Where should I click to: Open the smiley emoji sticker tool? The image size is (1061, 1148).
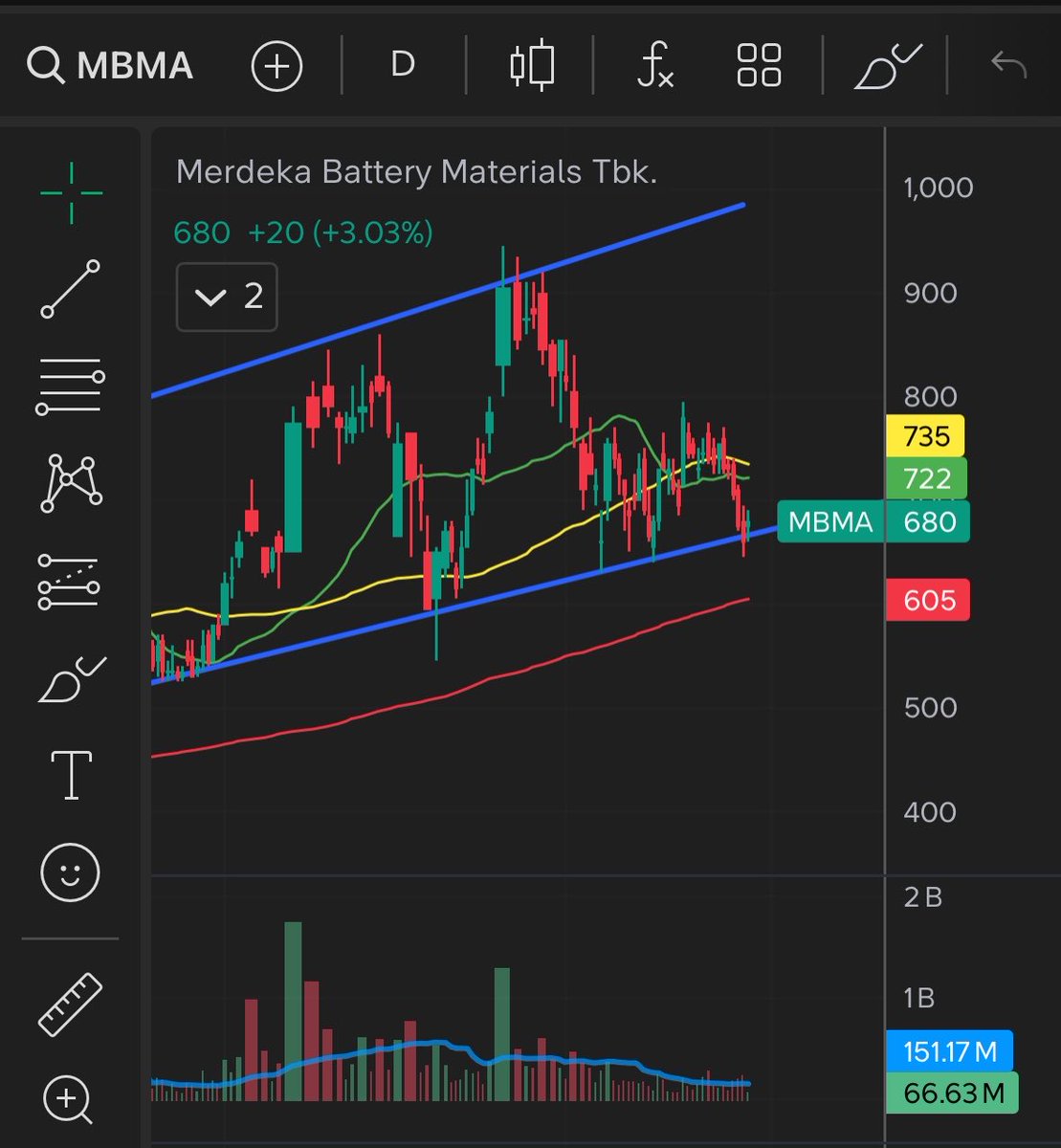(x=70, y=872)
